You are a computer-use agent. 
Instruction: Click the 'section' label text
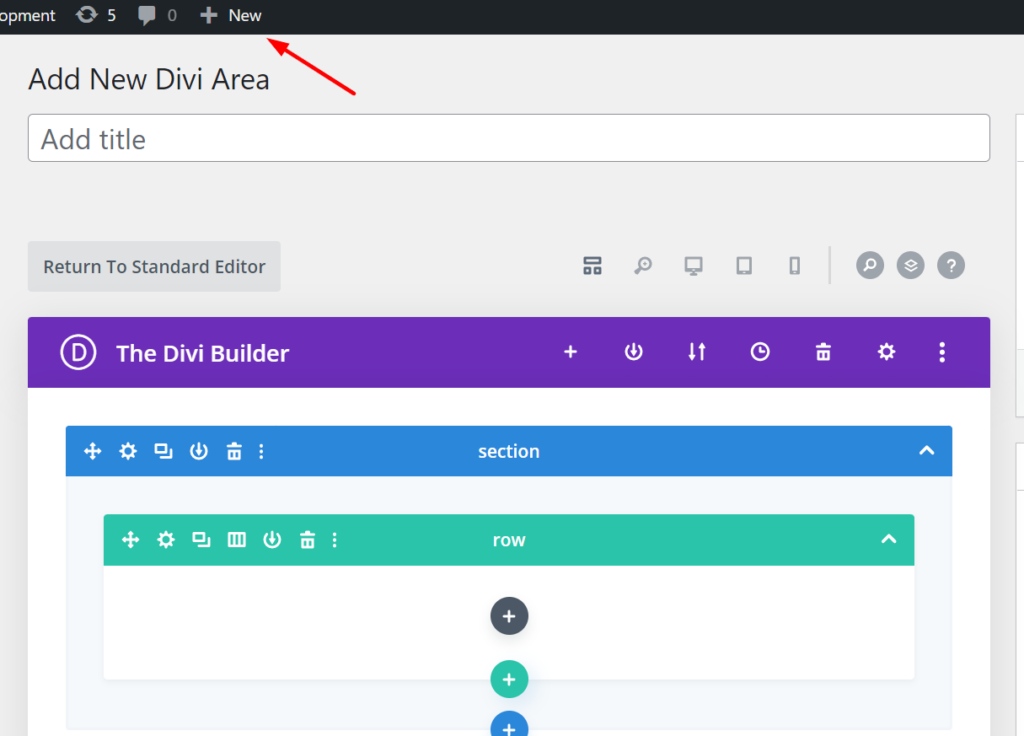click(509, 451)
